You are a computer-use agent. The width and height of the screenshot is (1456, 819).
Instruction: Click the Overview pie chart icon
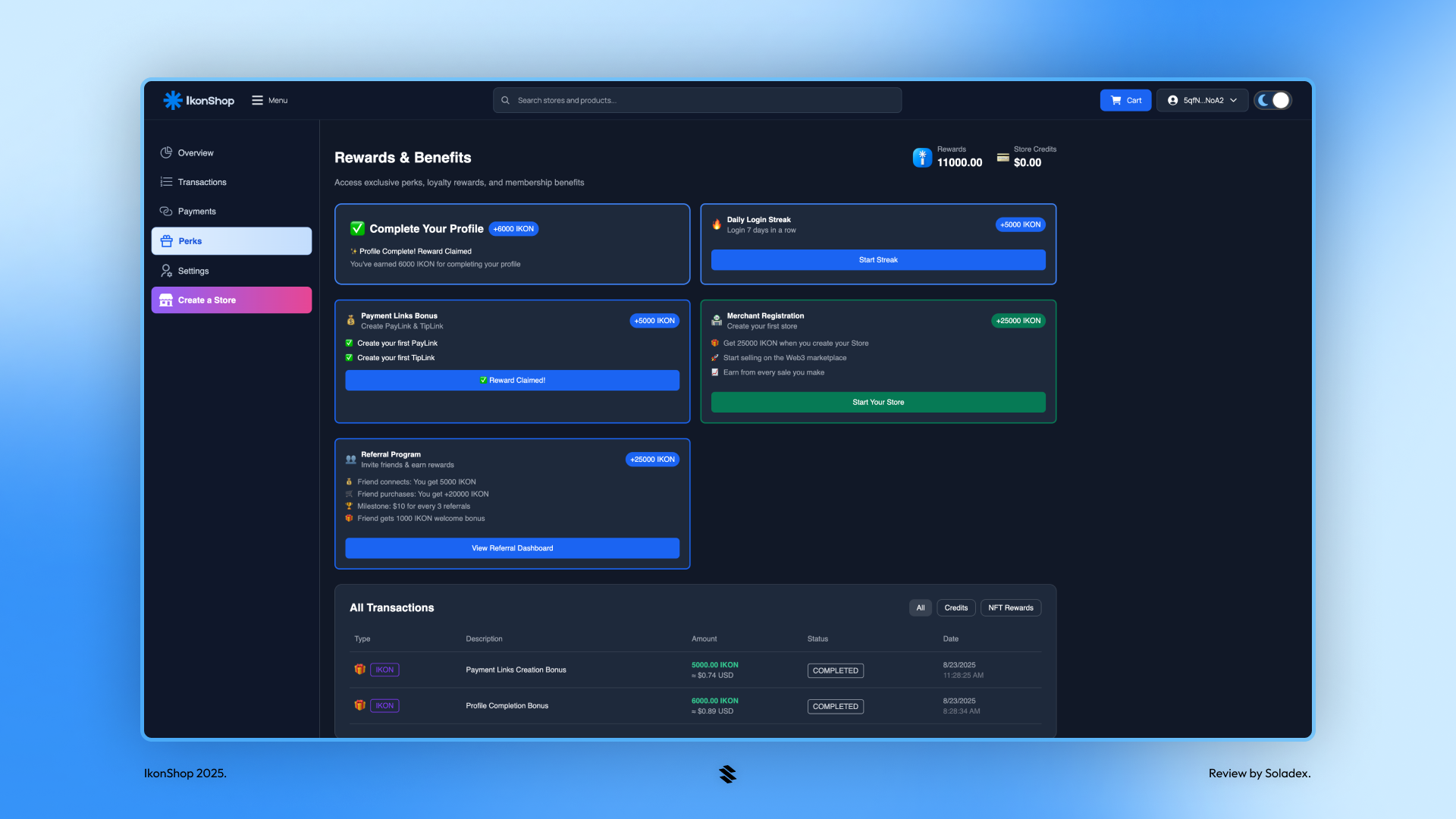tap(166, 152)
